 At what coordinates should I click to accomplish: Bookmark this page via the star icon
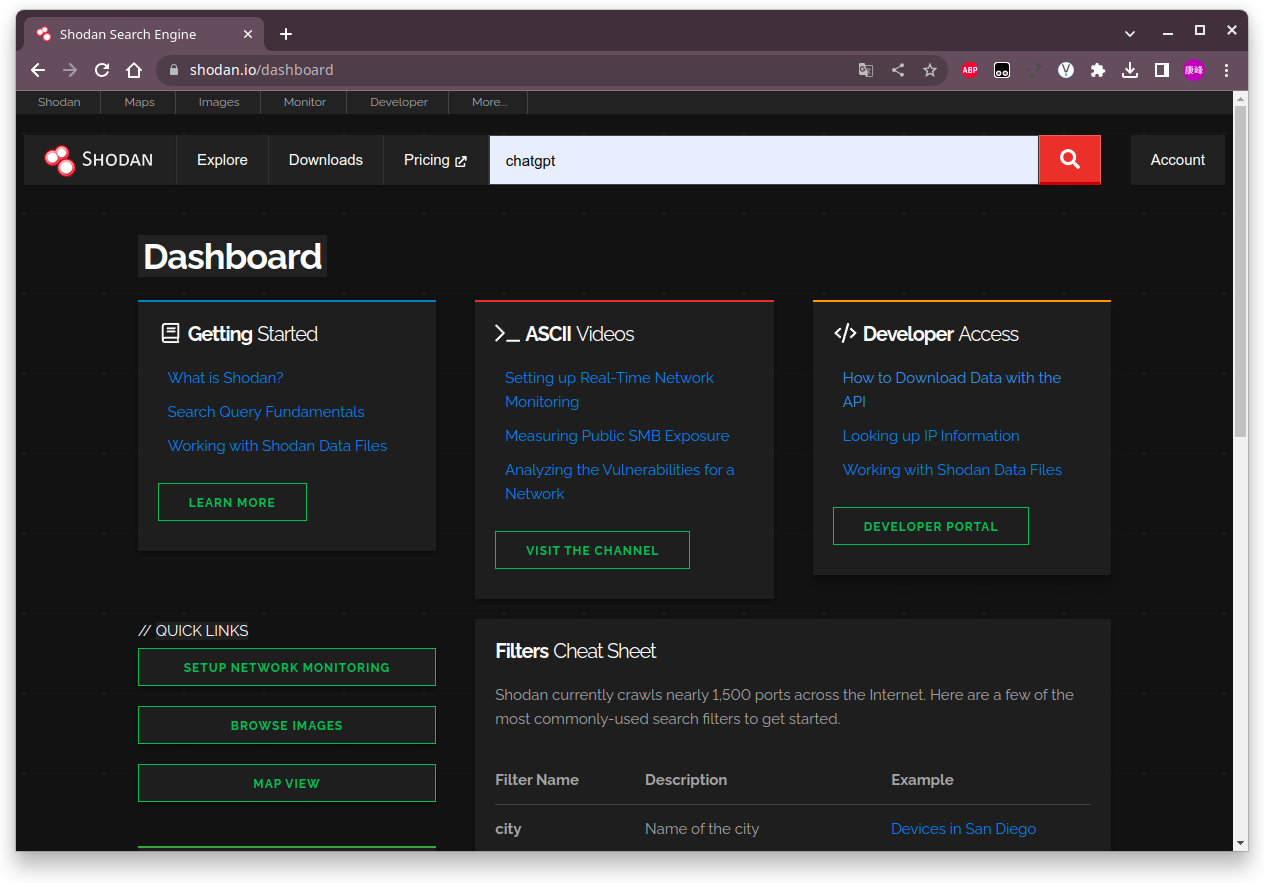click(930, 70)
